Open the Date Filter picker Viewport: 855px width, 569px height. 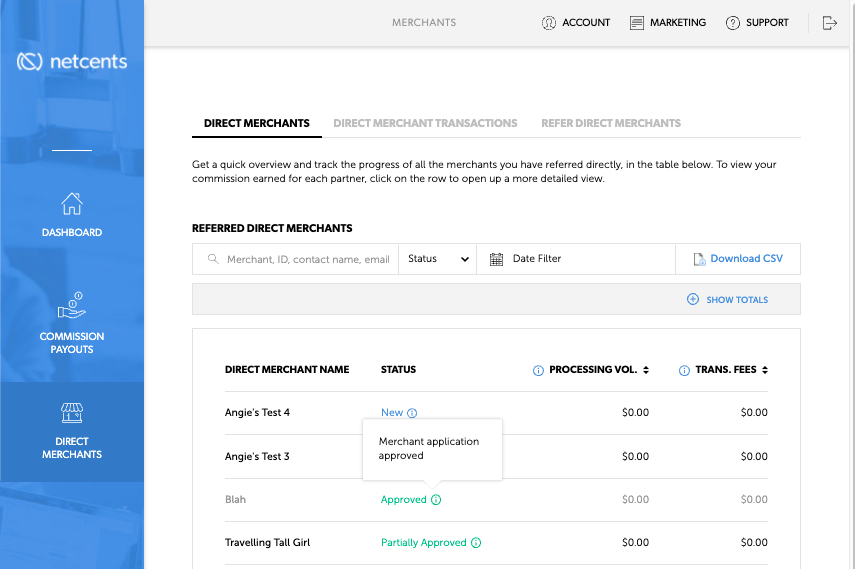point(576,259)
